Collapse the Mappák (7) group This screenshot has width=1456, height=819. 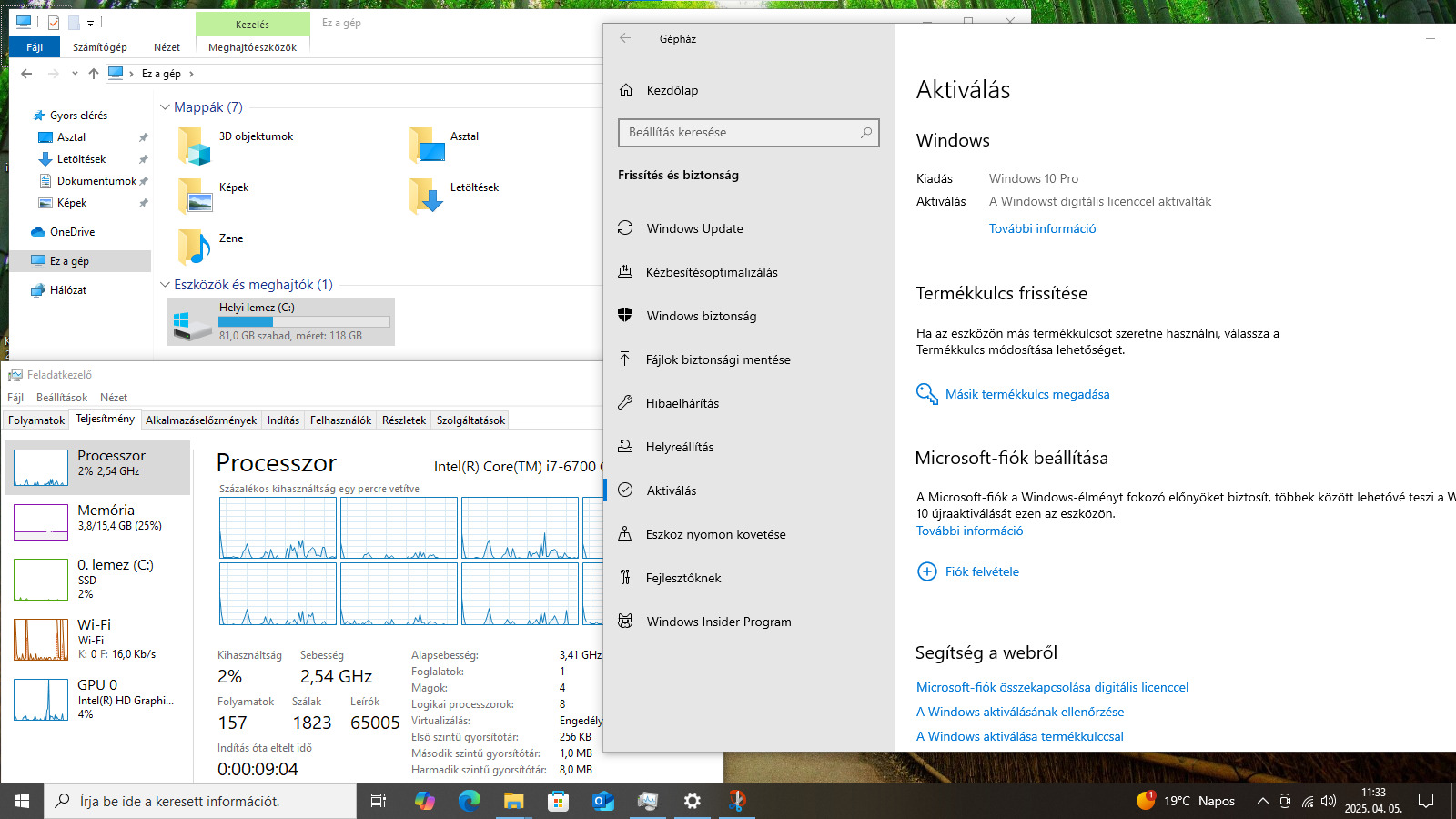[165, 107]
